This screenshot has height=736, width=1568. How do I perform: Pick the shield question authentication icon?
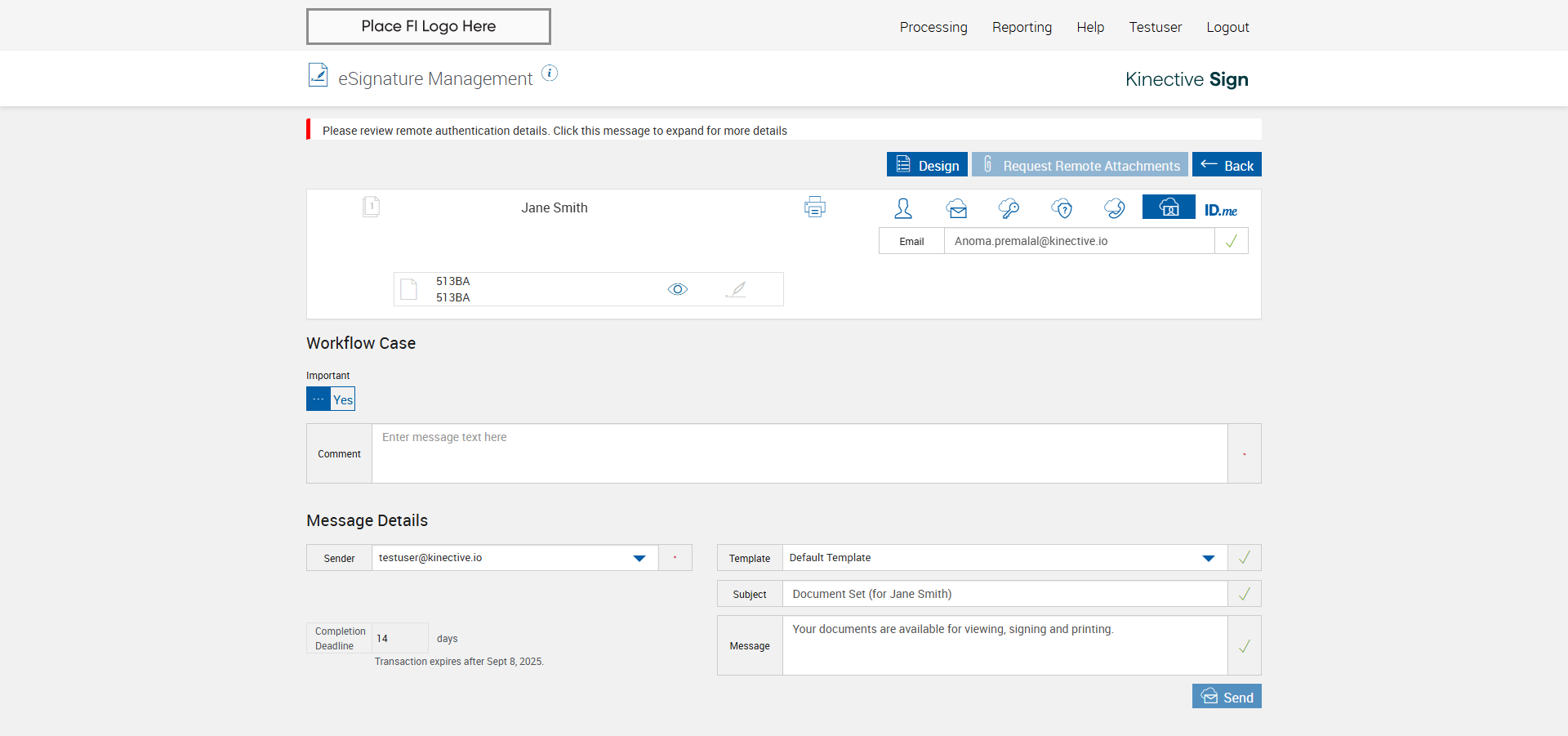1062,208
